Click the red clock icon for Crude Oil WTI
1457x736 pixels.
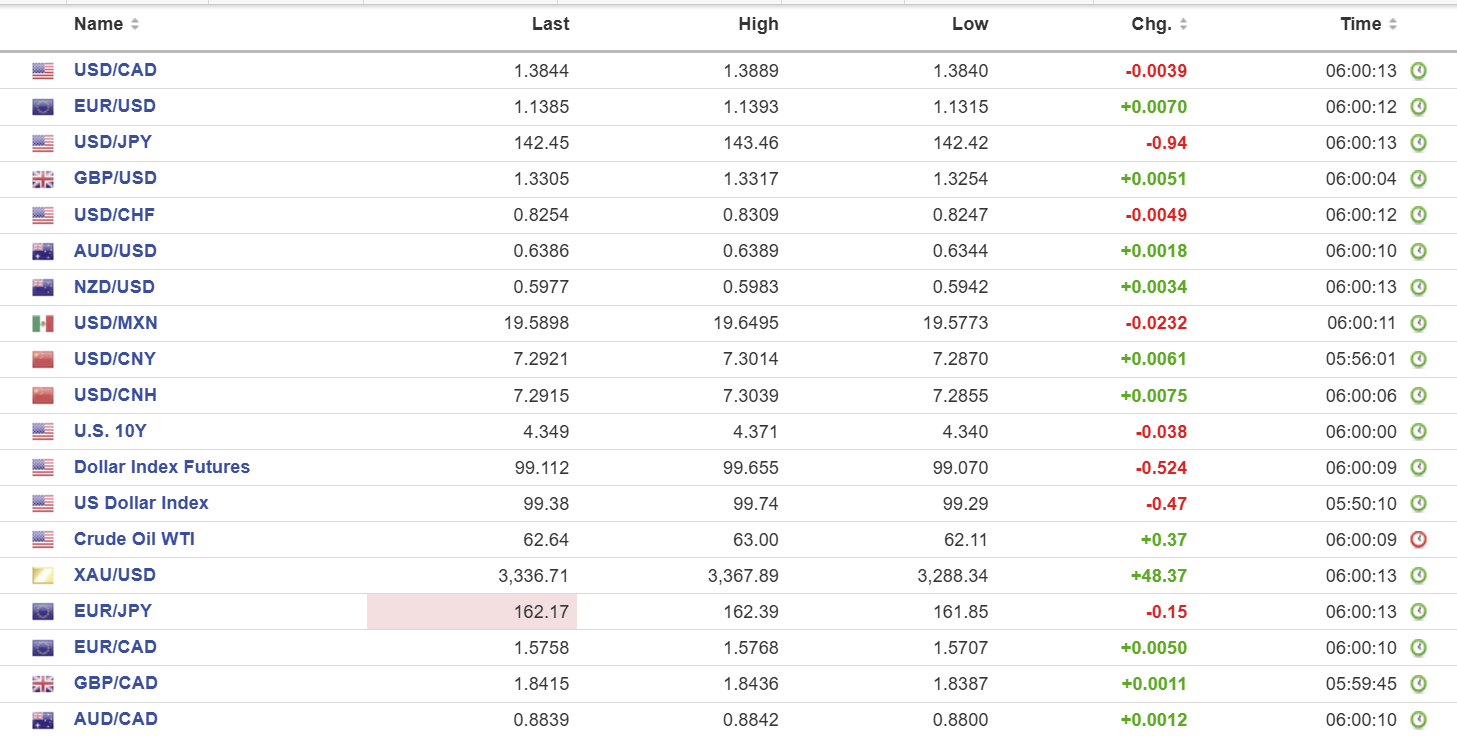point(1418,540)
